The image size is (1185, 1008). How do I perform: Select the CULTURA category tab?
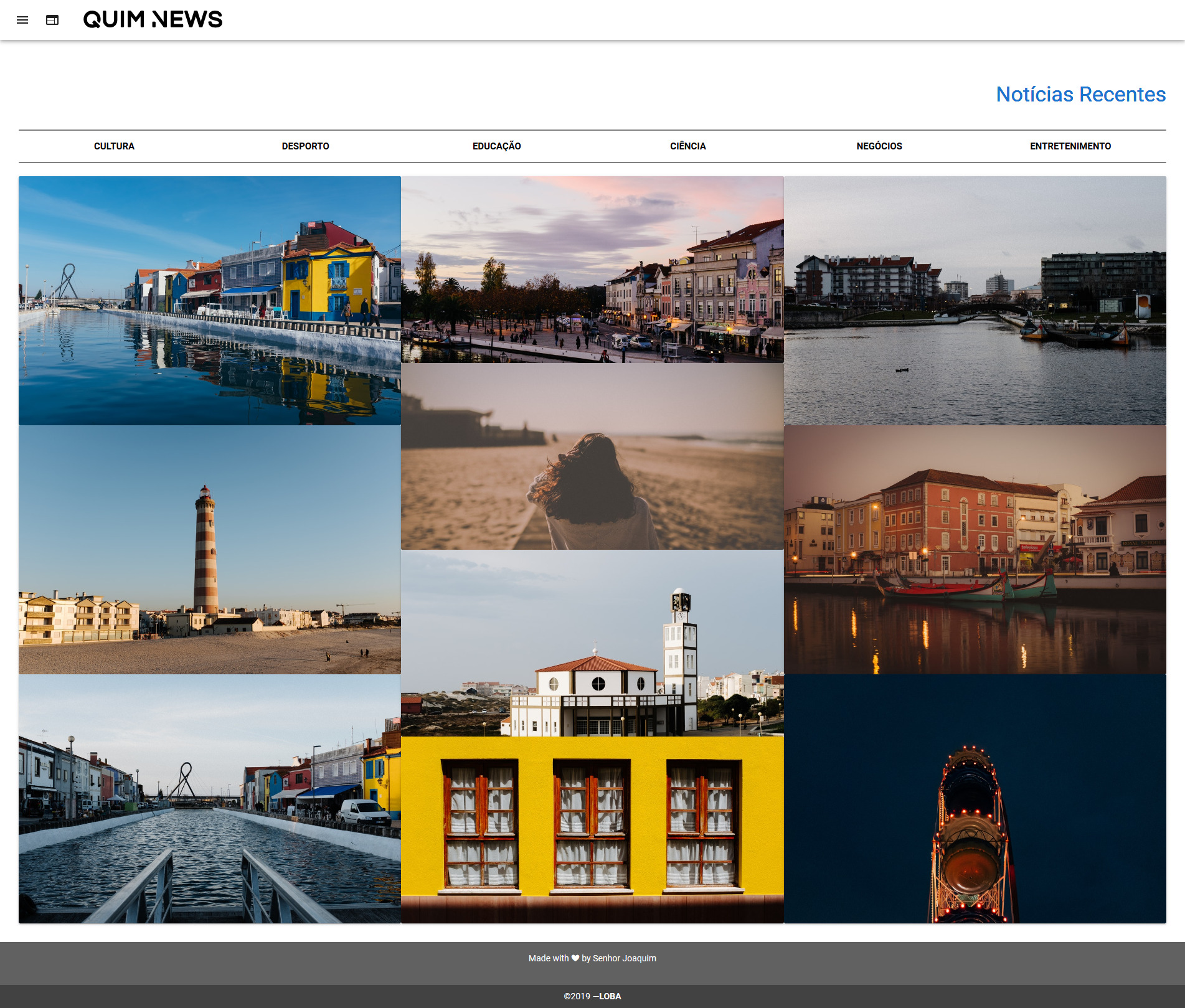pyautogui.click(x=114, y=146)
